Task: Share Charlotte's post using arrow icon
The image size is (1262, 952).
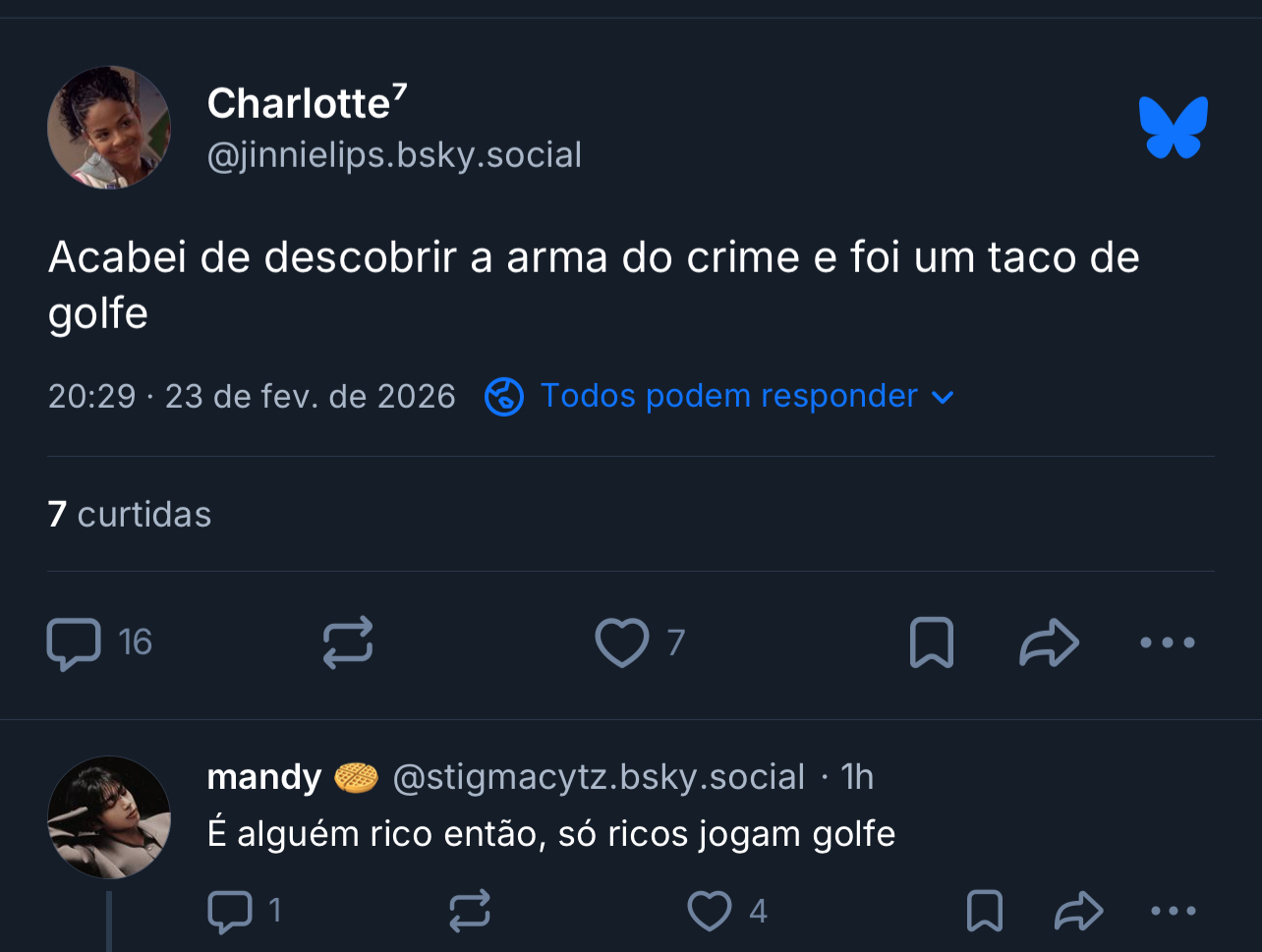Action: click(x=1050, y=643)
